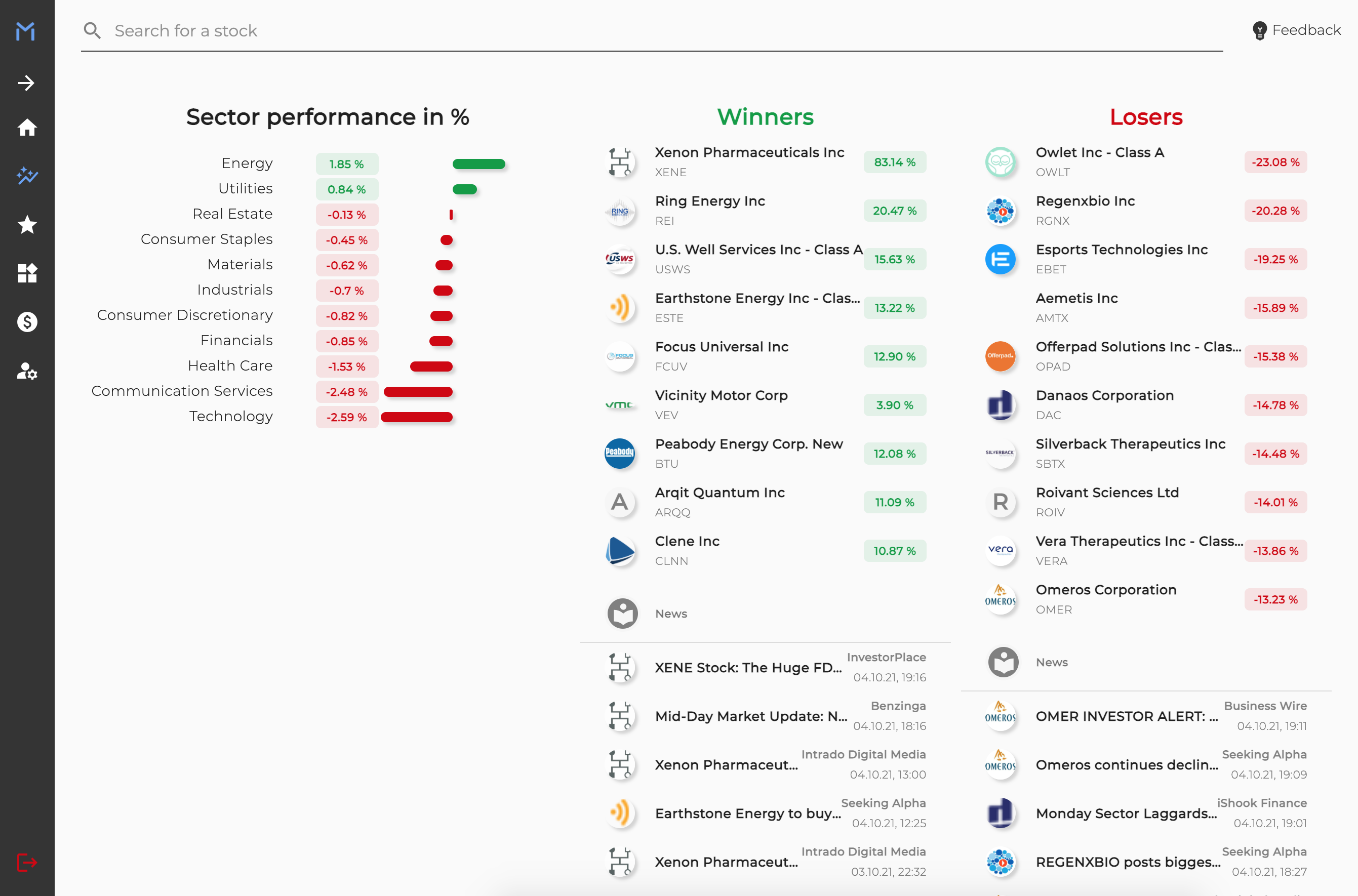Click the Losers heading

coord(1146,117)
